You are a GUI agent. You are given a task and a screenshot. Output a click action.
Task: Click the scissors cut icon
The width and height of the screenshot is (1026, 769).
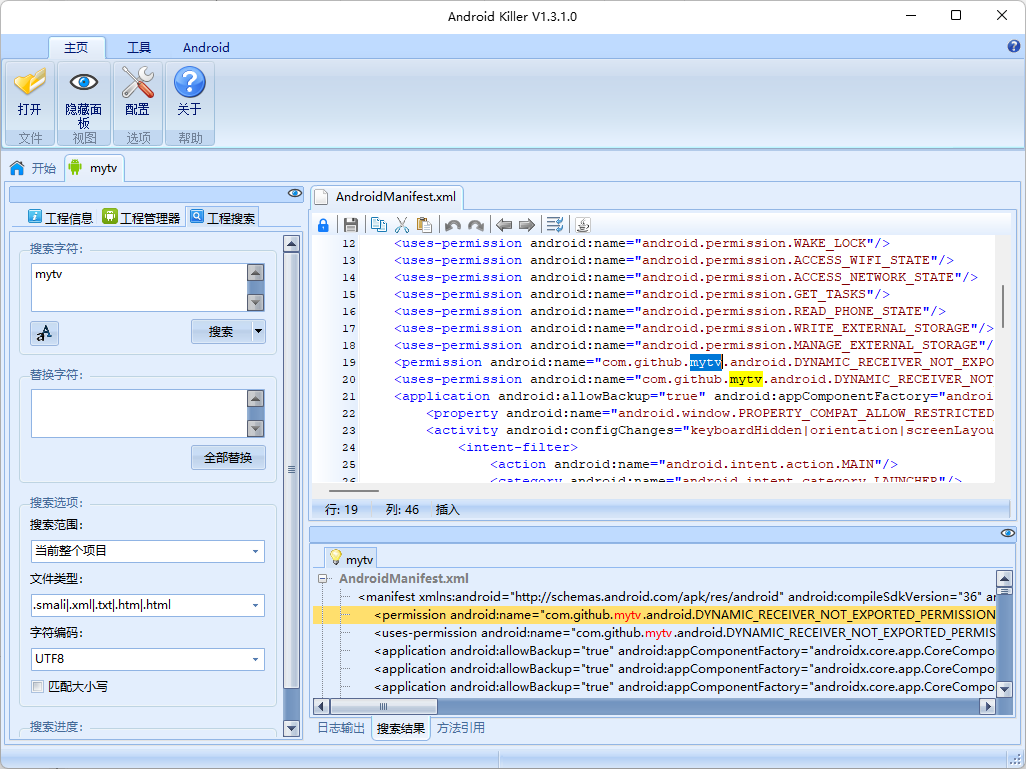tap(402, 225)
